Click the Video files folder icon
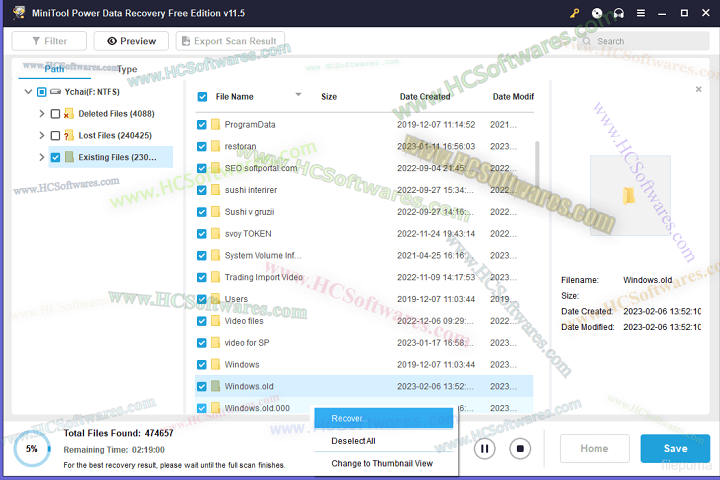Viewport: 720px width, 480px height. [215, 321]
